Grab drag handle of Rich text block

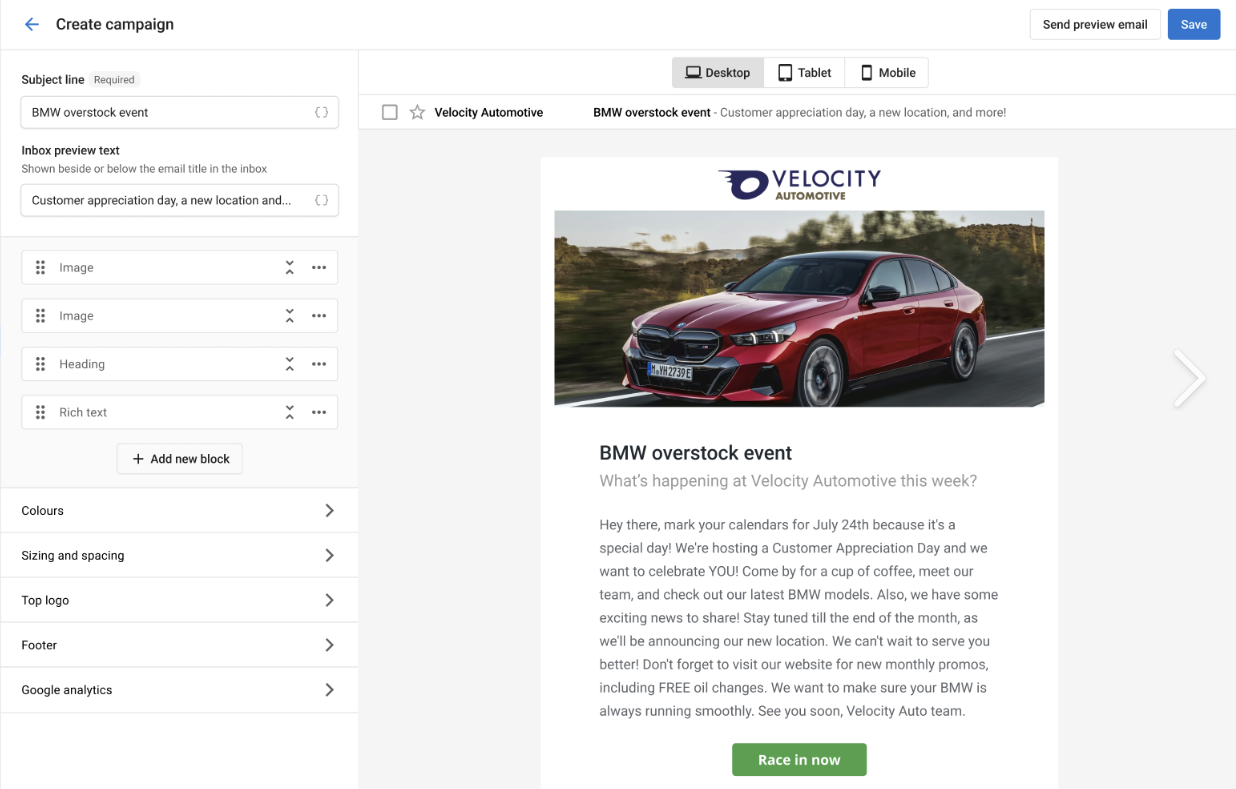click(x=40, y=412)
